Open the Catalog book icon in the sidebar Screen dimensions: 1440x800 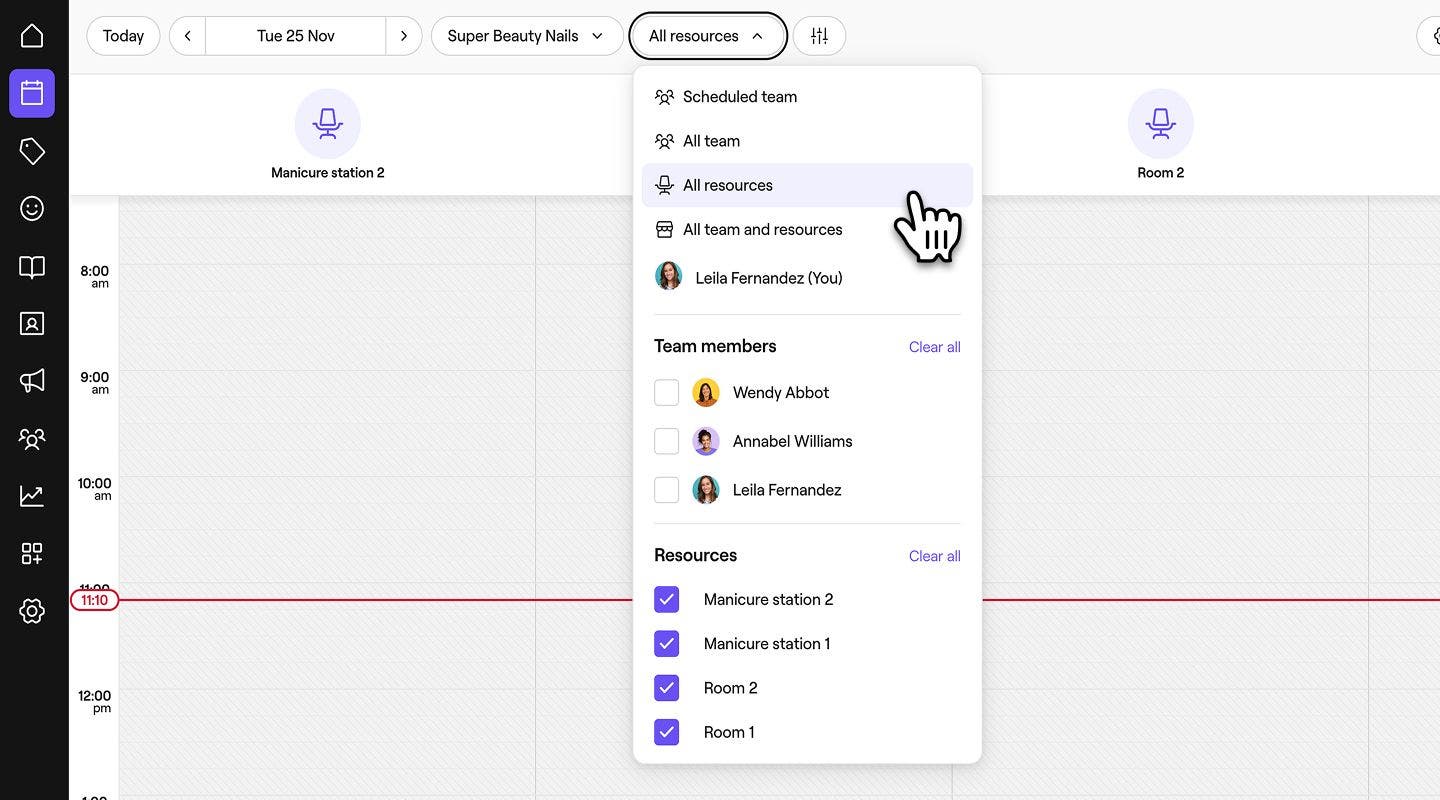point(31,266)
